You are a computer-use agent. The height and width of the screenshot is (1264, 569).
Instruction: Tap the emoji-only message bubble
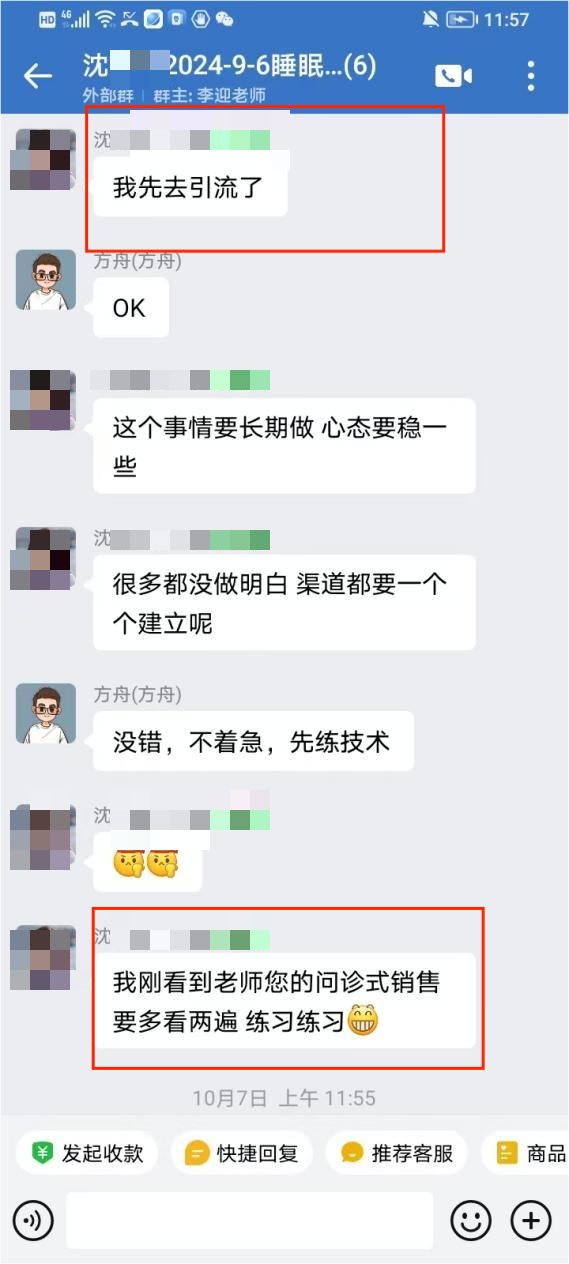coord(148,862)
